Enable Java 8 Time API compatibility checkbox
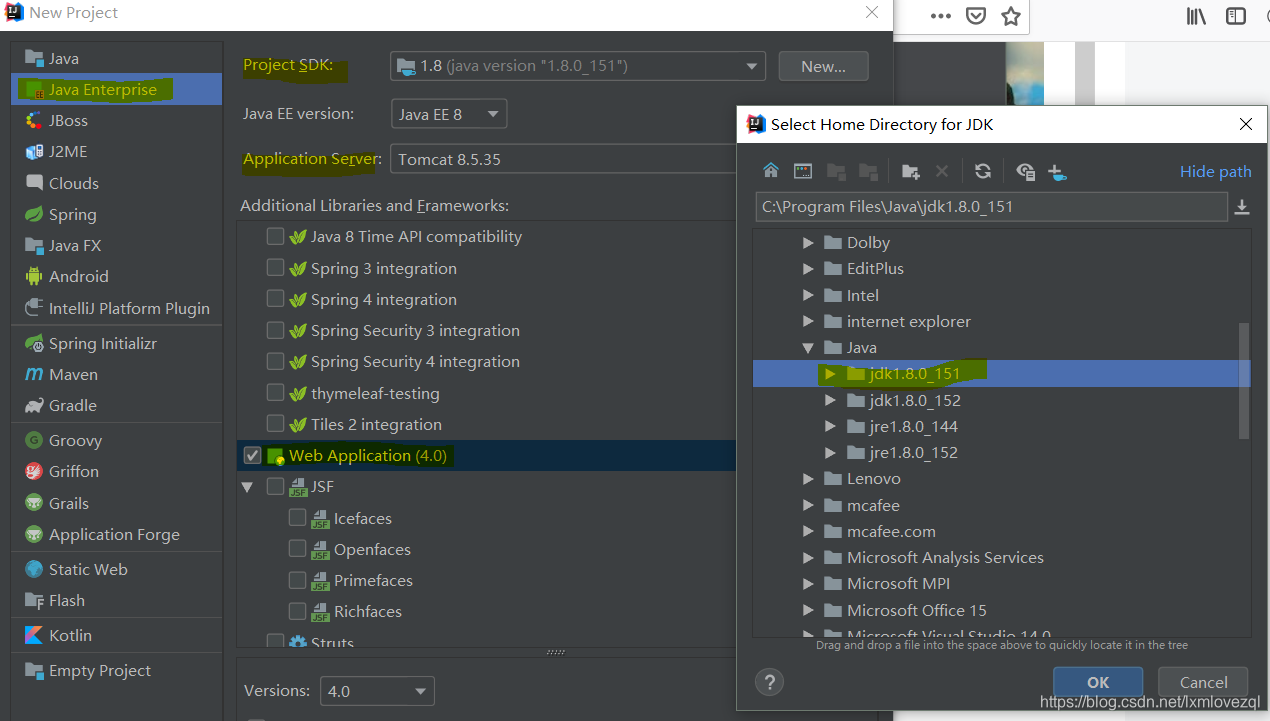This screenshot has height=721, width=1270. point(275,237)
